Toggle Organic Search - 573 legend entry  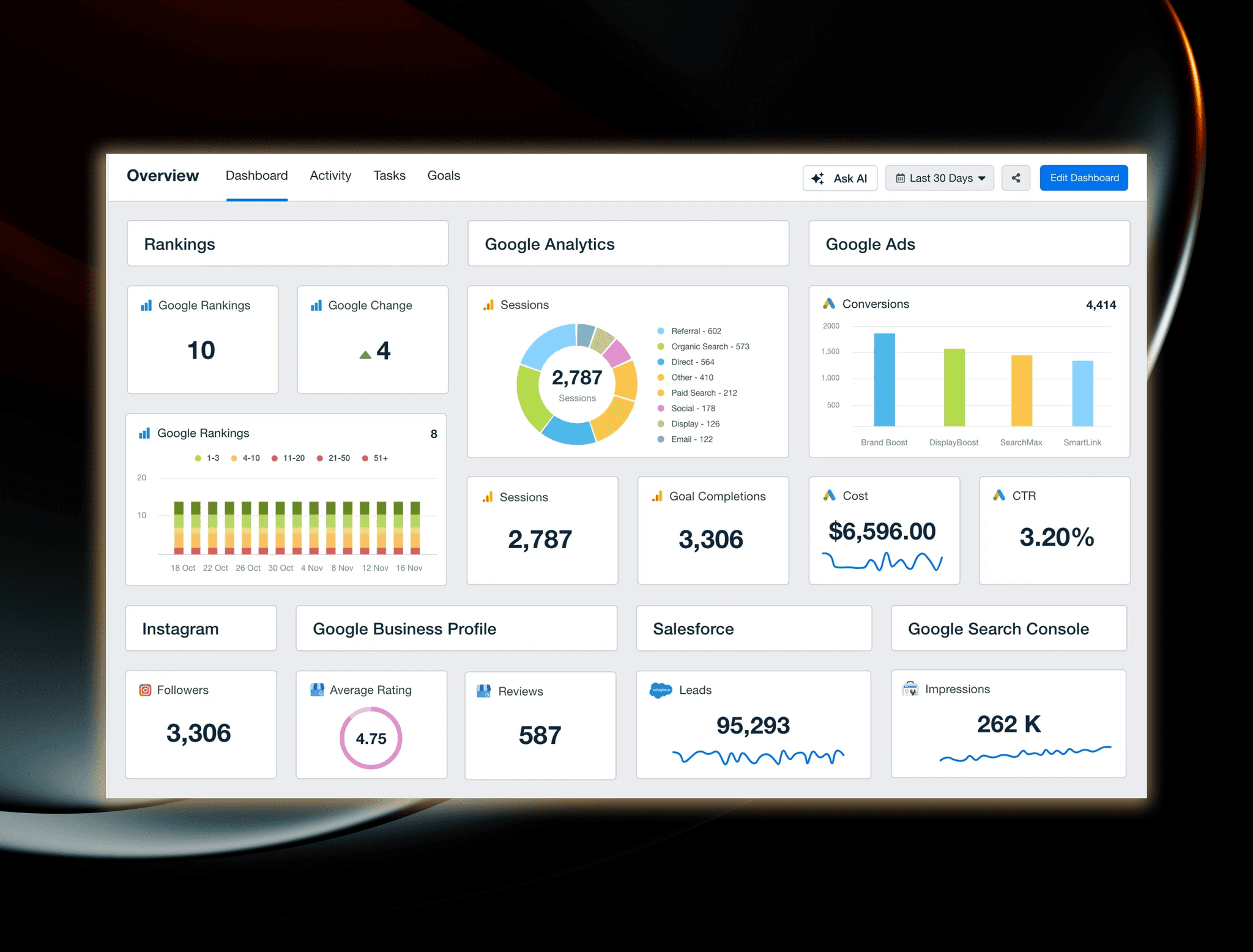[x=704, y=346]
